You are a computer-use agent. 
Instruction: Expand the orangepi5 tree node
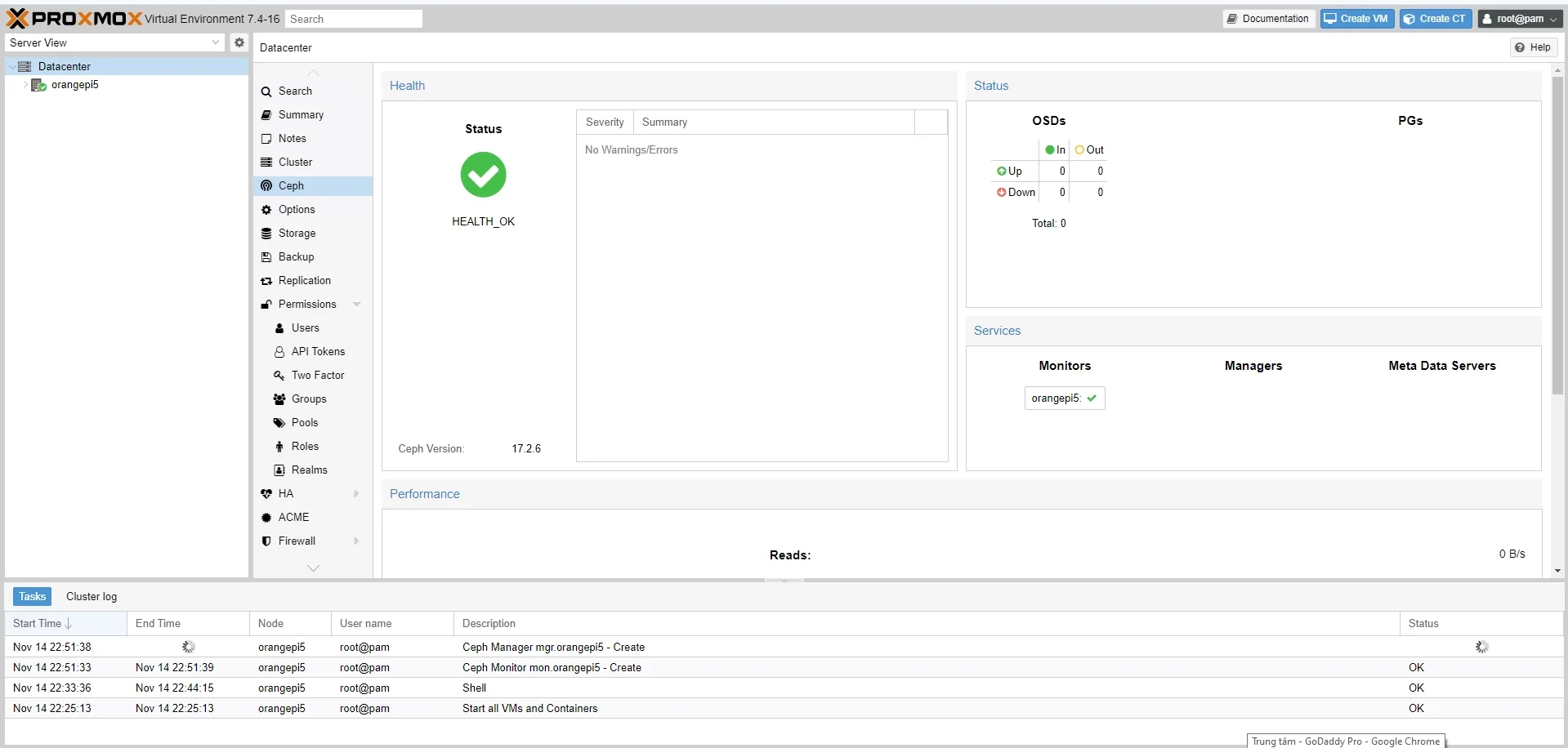pos(25,85)
